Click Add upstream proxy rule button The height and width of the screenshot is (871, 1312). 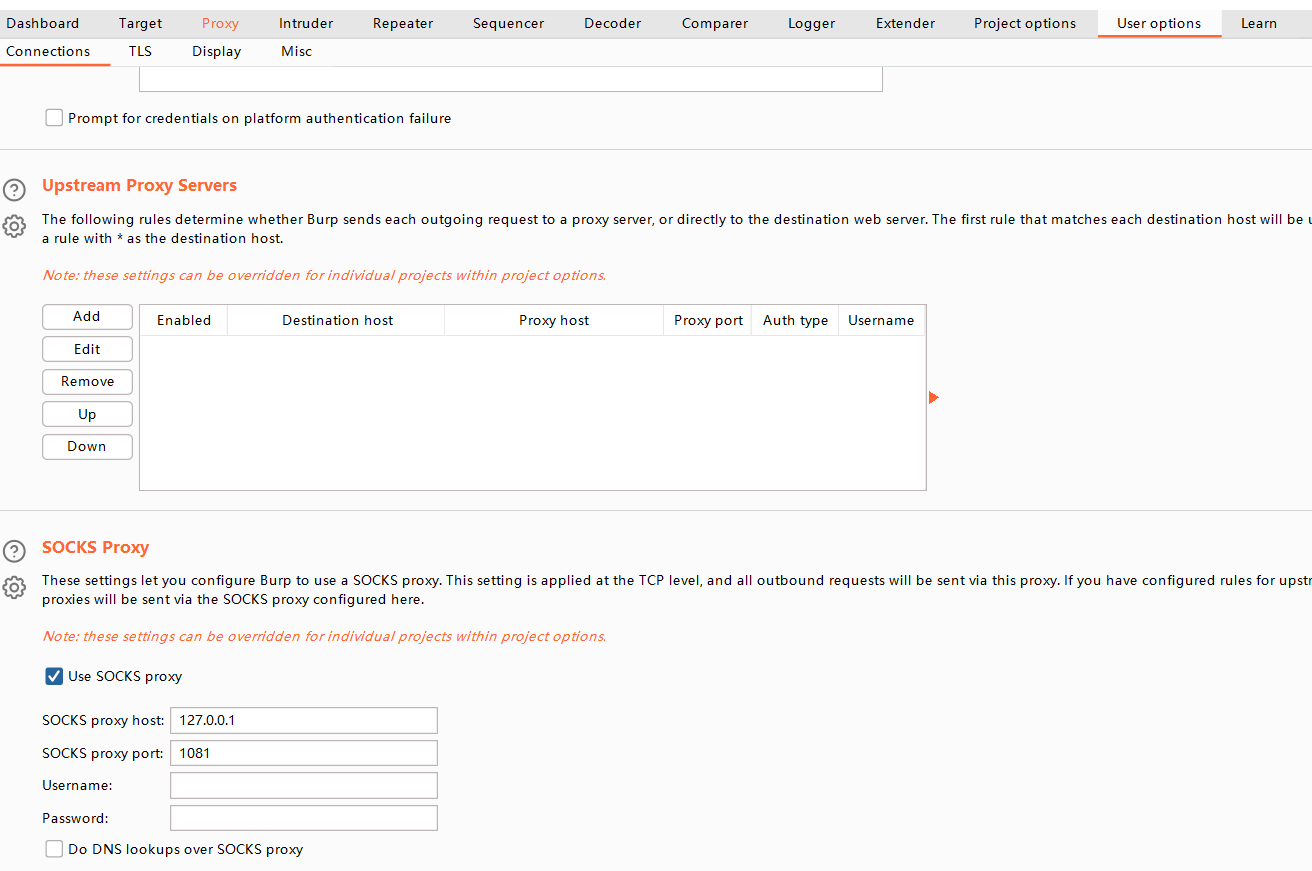pos(87,316)
